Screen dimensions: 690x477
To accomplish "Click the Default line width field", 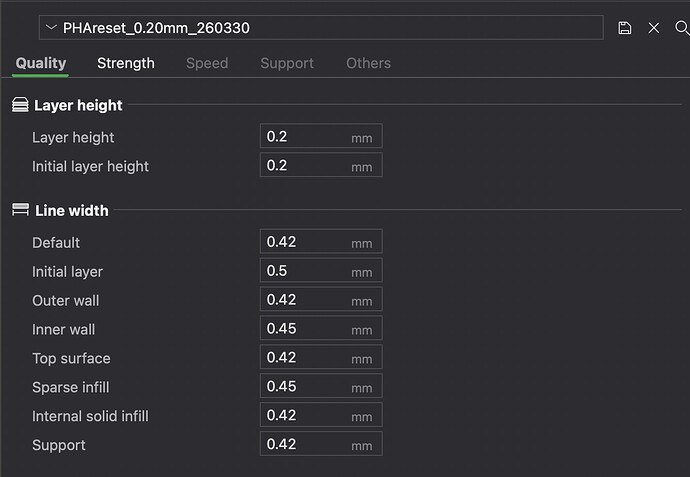I will tap(321, 242).
